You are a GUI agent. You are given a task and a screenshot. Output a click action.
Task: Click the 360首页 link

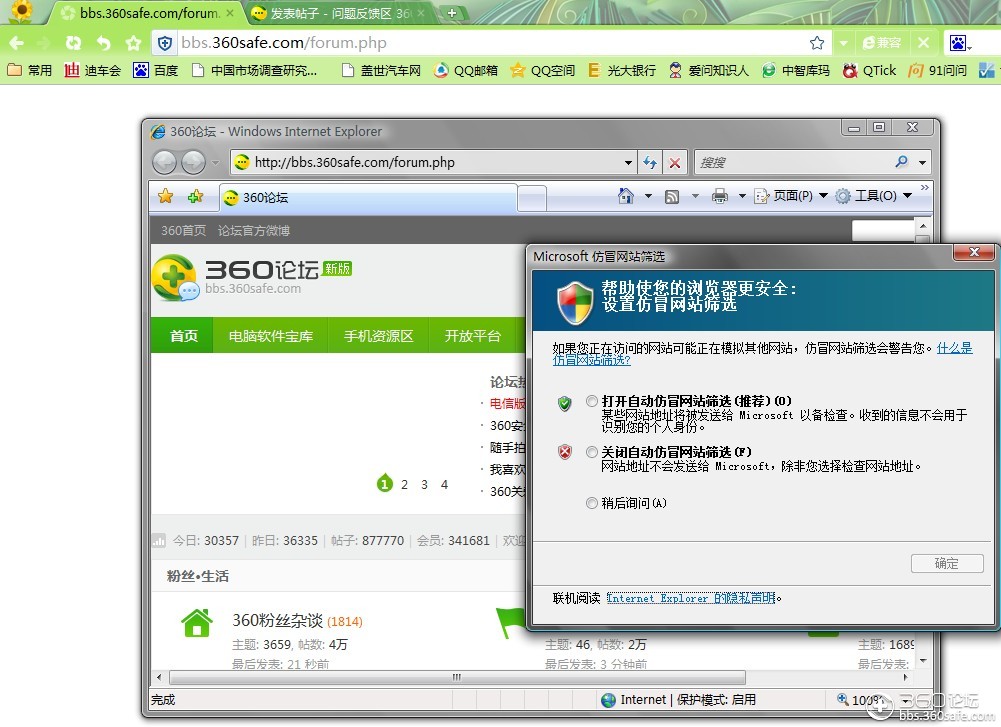(183, 230)
